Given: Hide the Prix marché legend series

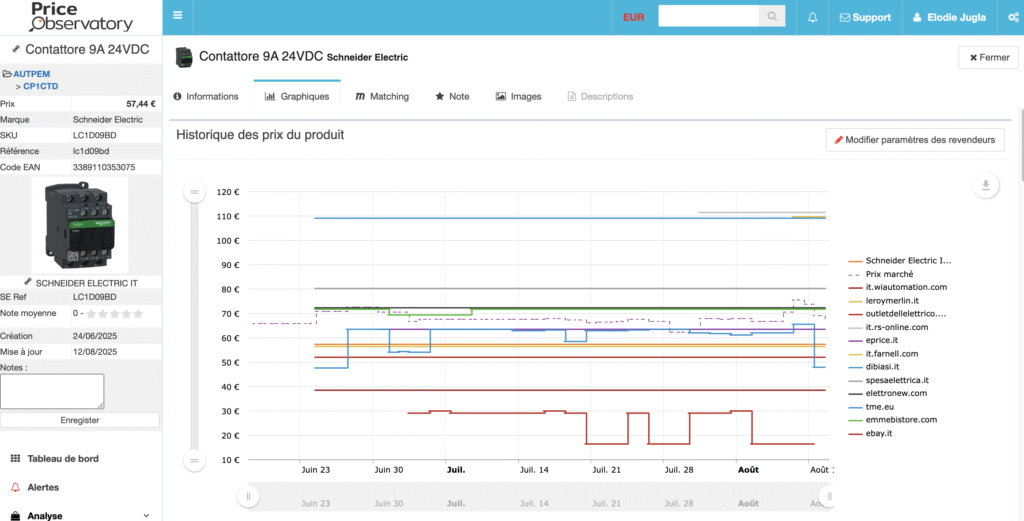Looking at the screenshot, I should tap(888, 274).
